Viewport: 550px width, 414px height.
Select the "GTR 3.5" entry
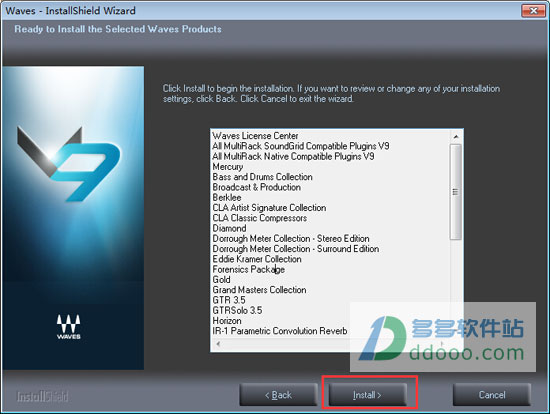[229, 300]
